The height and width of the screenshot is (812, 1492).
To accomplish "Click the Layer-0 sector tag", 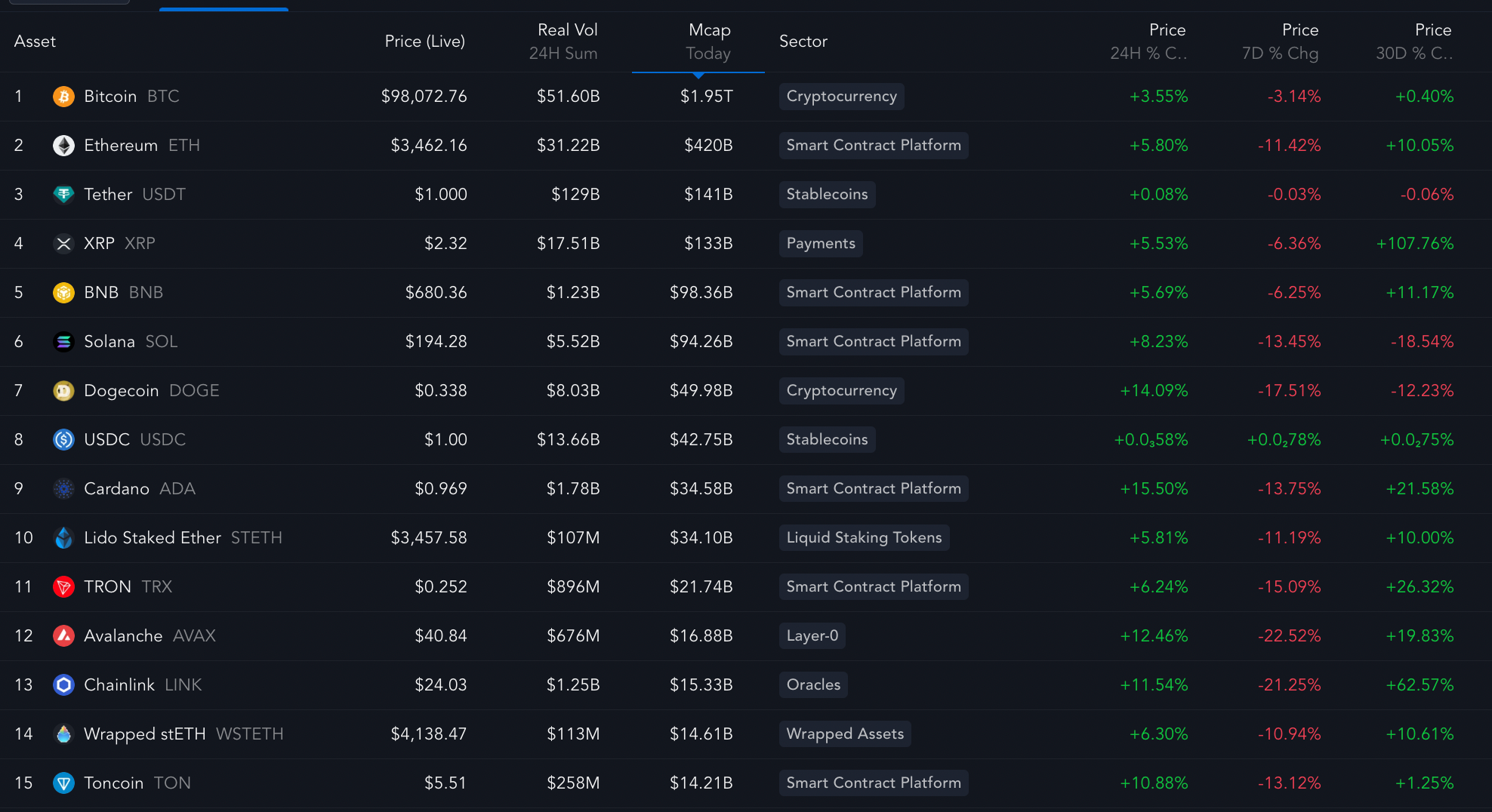I will [x=812, y=636].
